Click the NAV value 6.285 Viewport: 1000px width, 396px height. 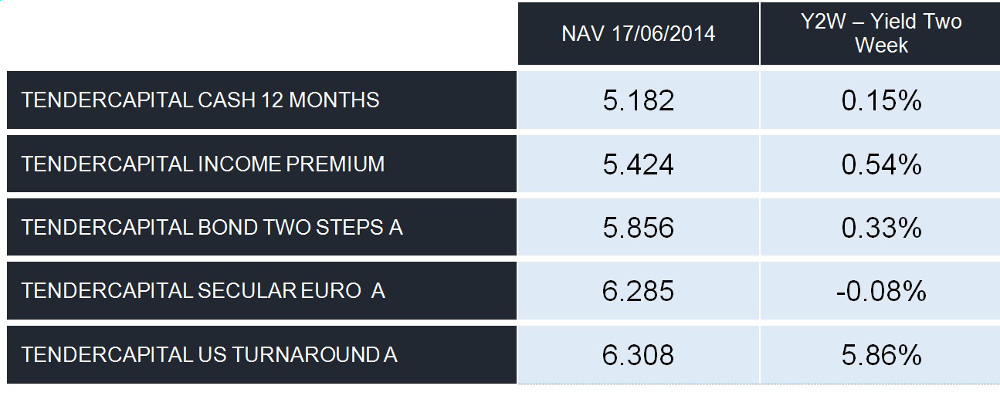coord(638,291)
